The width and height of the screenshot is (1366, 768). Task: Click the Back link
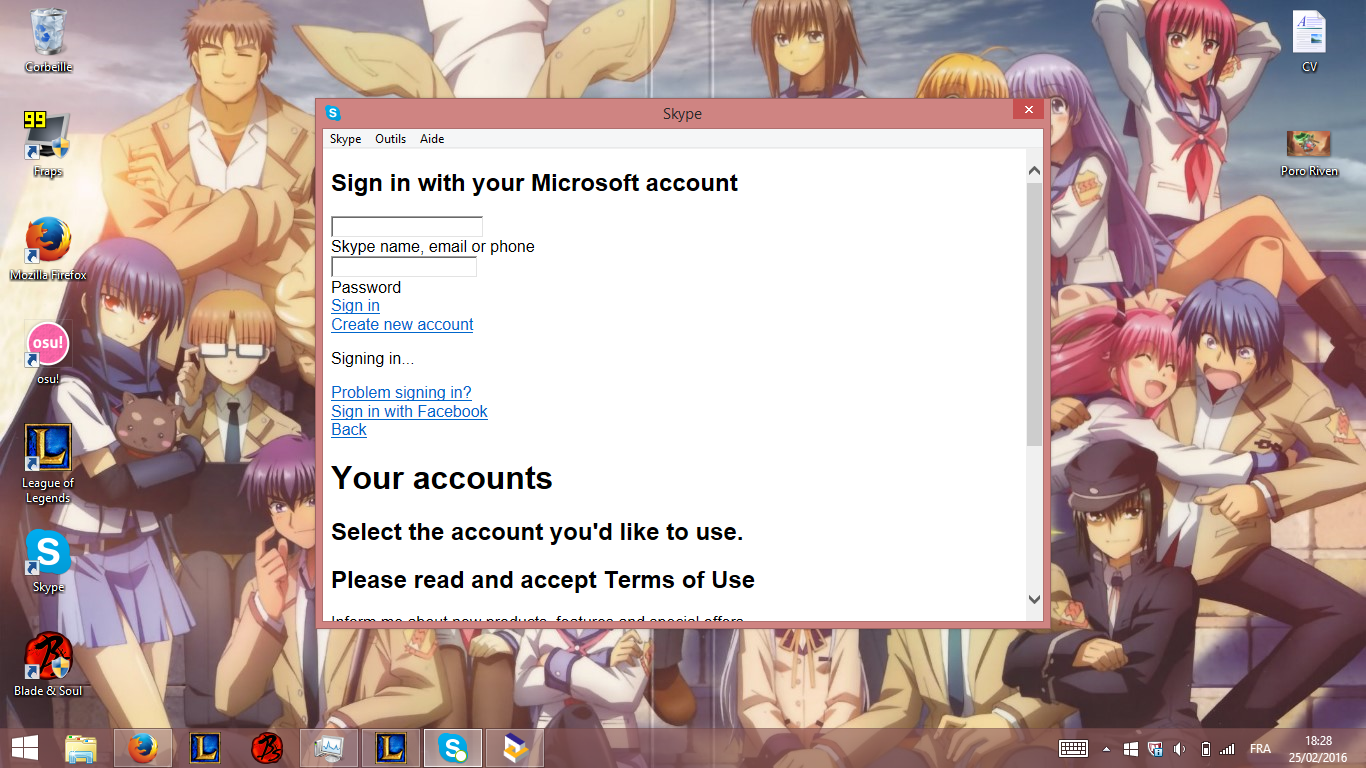pyautogui.click(x=349, y=430)
